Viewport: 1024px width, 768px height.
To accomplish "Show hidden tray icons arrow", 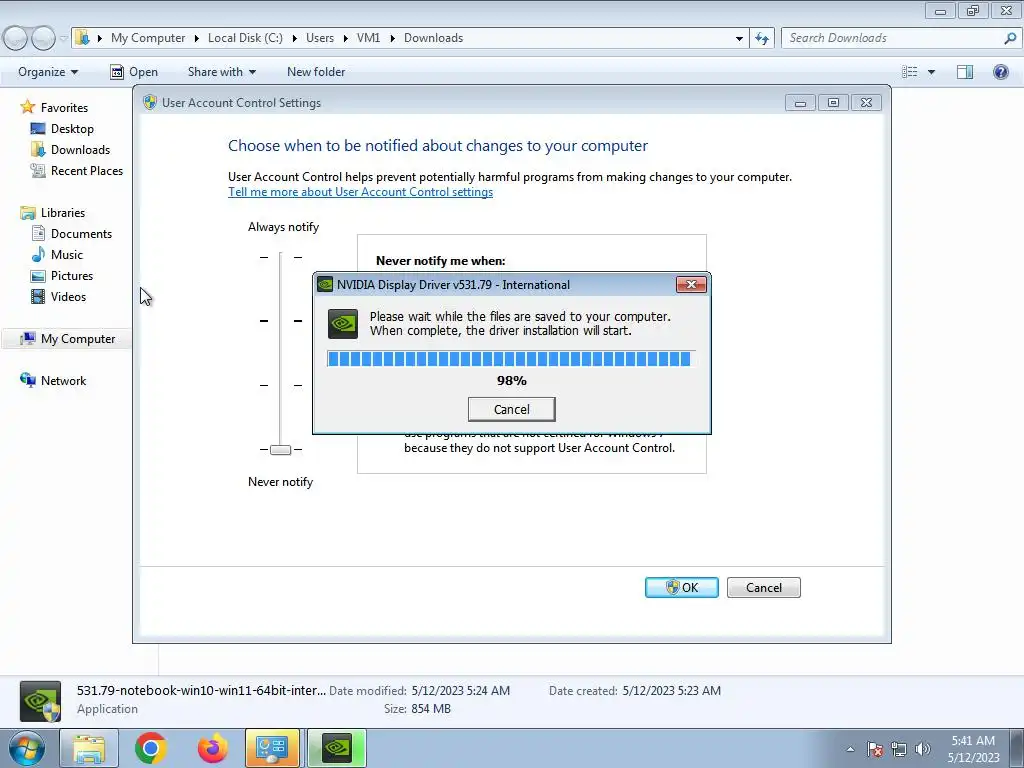I will tap(850, 749).
